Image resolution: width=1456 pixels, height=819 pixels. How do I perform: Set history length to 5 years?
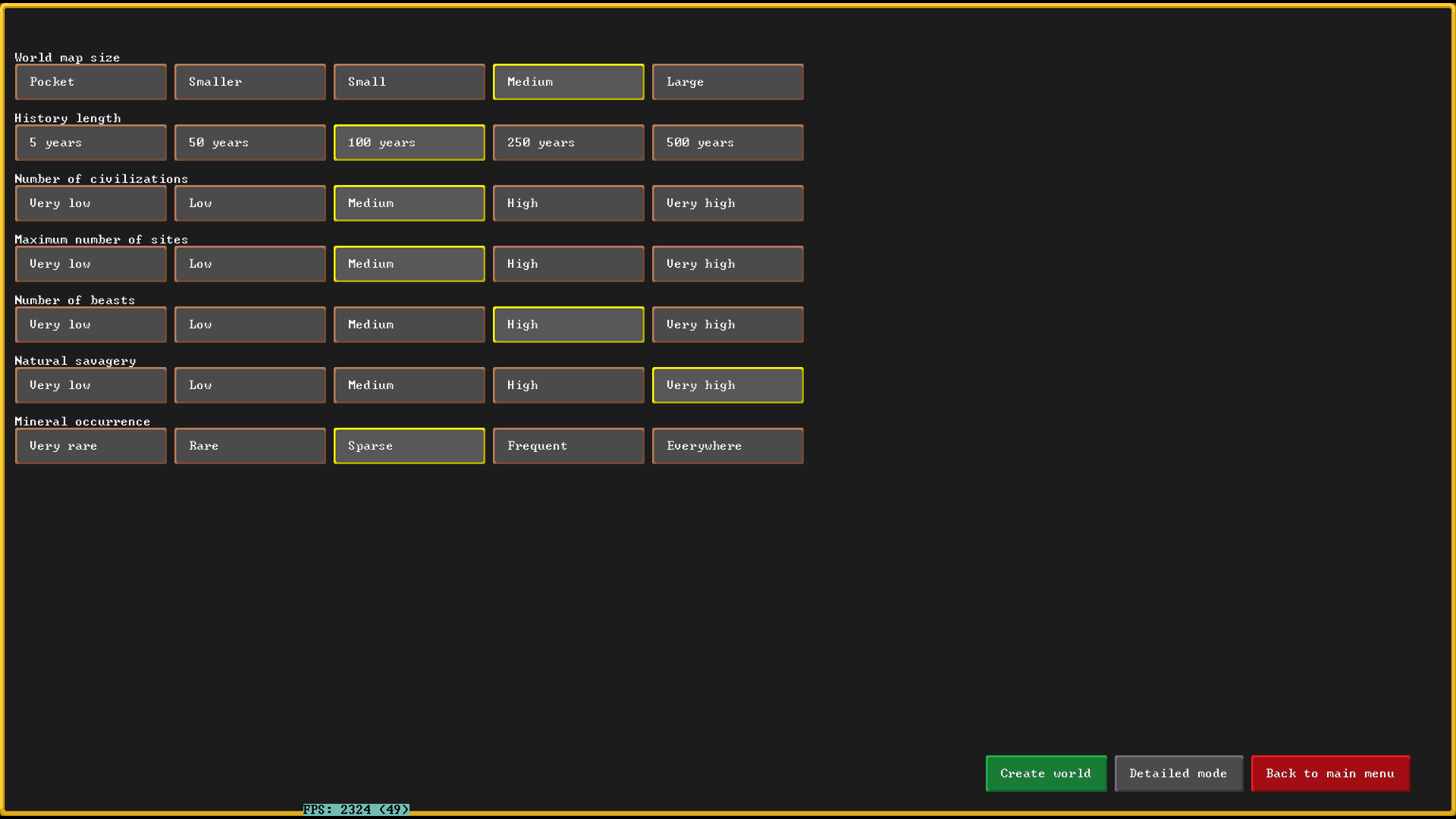point(91,143)
